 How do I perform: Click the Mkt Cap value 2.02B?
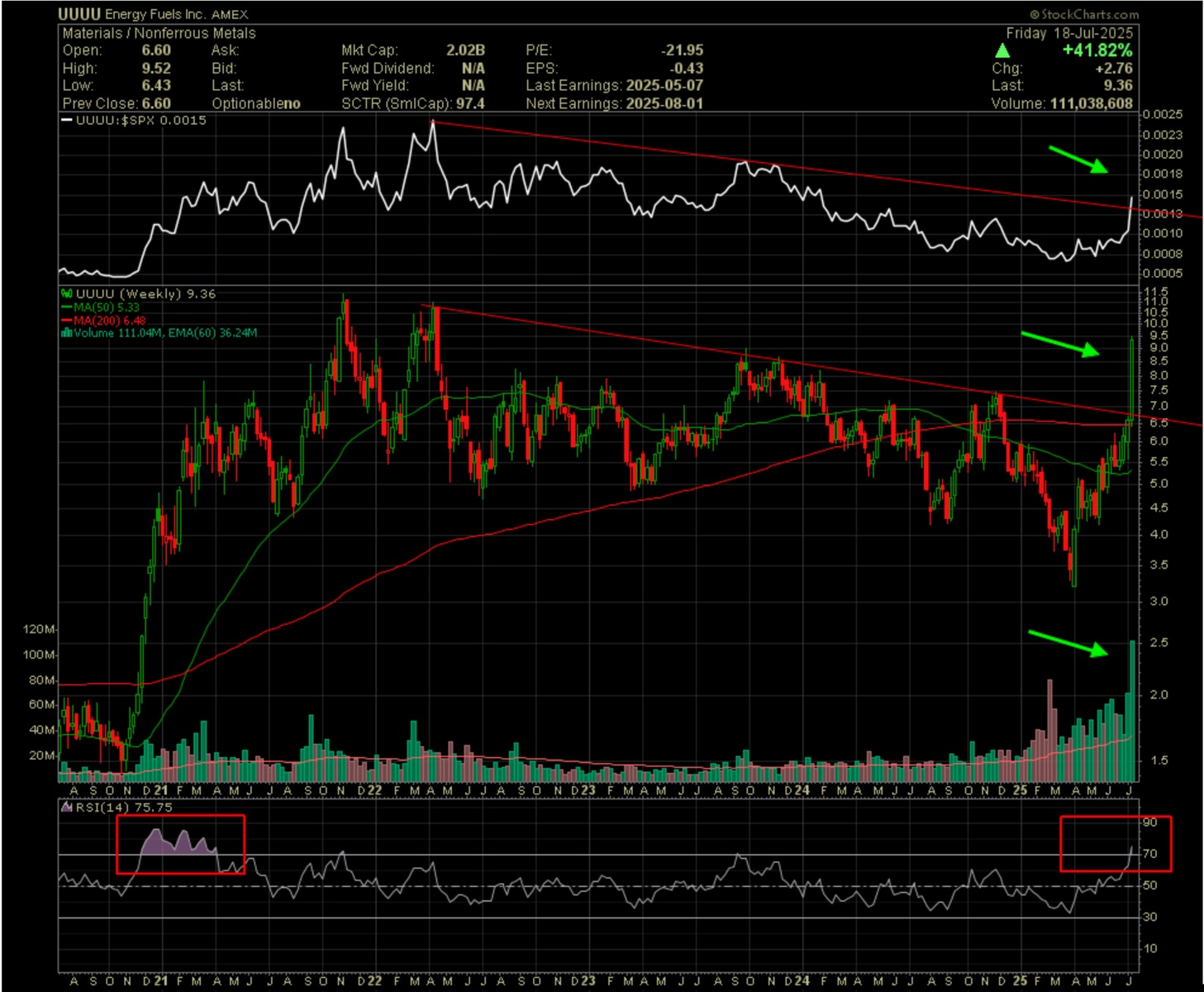(465, 50)
